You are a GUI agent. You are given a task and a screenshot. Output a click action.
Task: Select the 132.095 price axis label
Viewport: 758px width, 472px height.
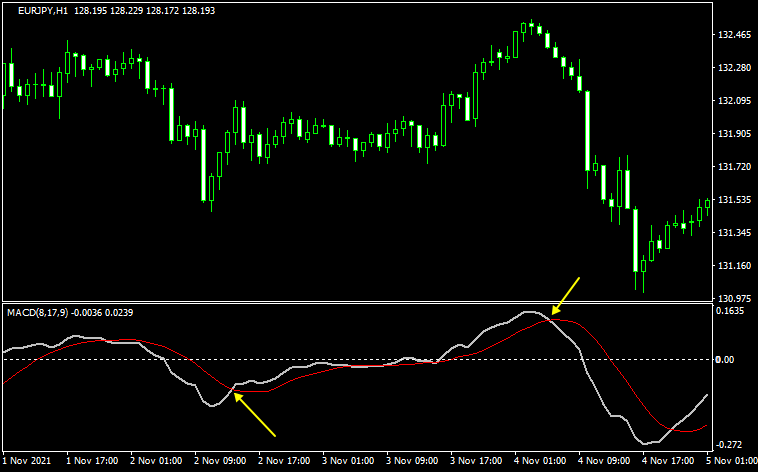tap(734, 101)
